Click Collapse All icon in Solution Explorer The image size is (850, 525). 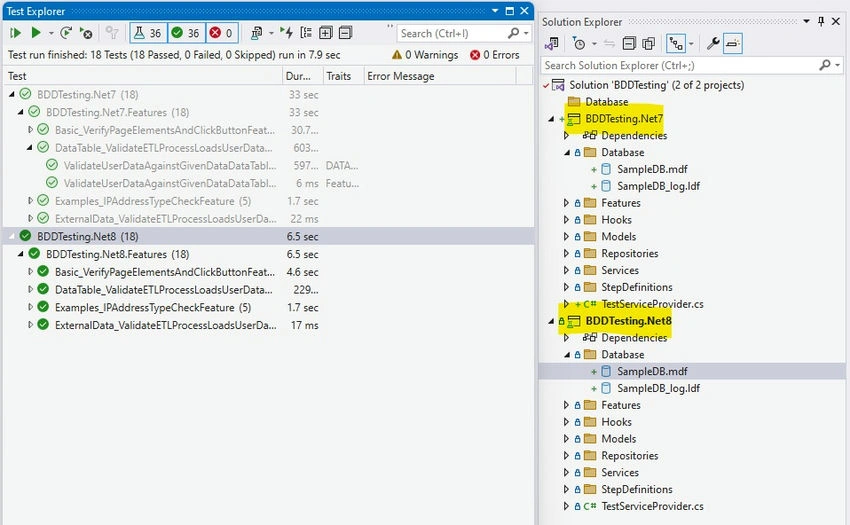click(x=629, y=43)
